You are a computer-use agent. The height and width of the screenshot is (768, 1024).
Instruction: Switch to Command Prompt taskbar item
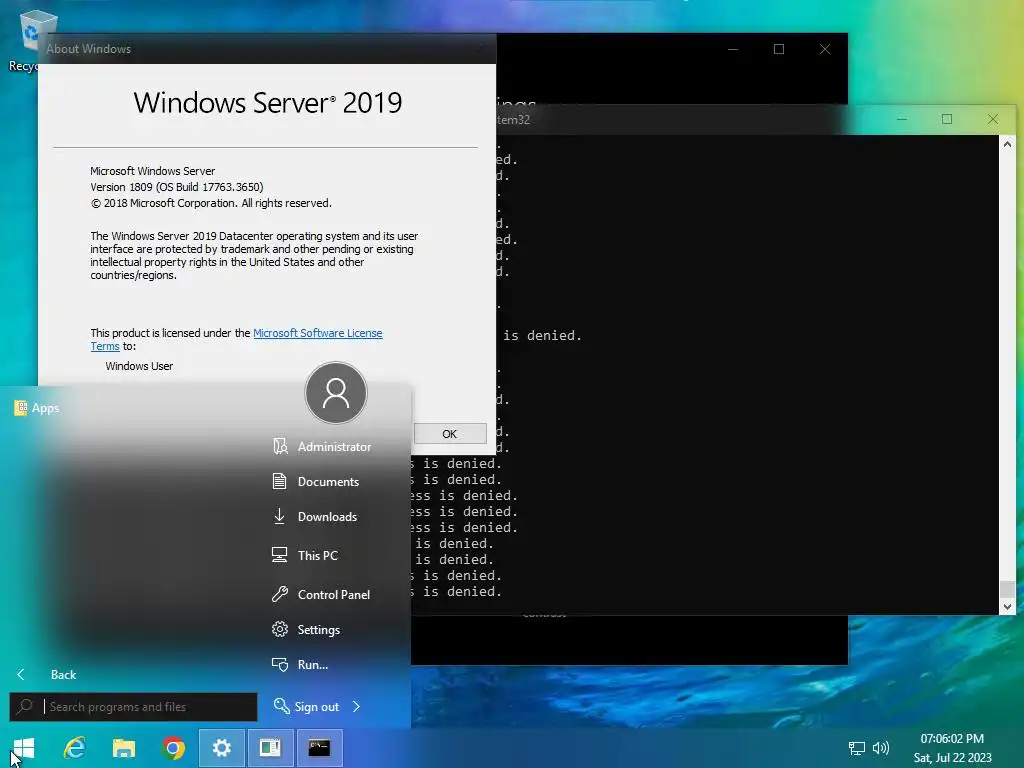coord(319,748)
